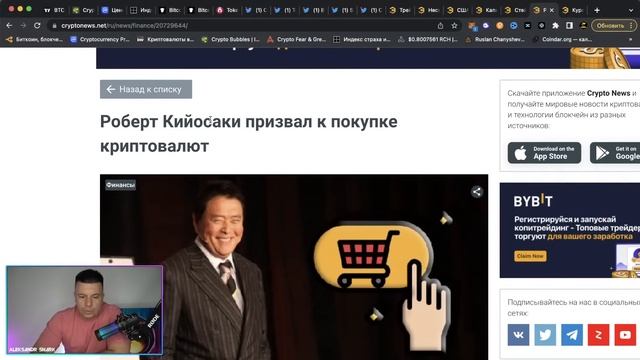
Task: Open the Crypto Bubbles bookmark
Action: pos(231,39)
